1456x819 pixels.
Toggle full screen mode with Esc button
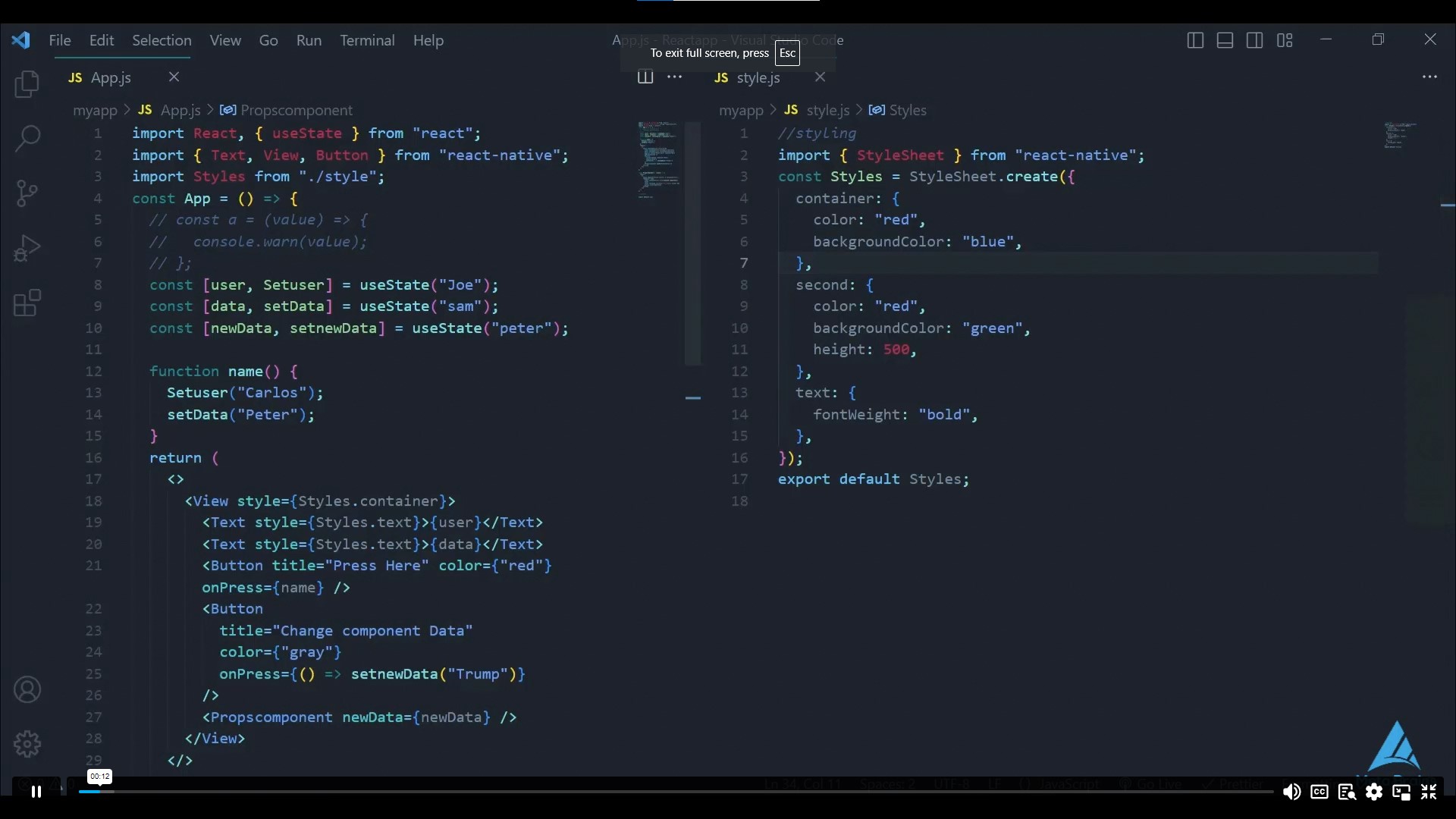(787, 53)
